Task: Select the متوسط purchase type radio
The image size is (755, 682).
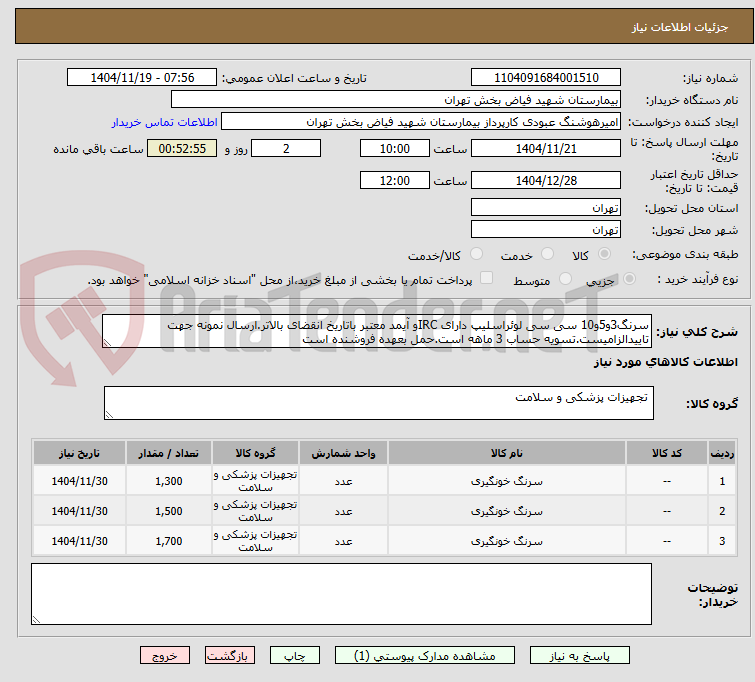Action: click(565, 278)
